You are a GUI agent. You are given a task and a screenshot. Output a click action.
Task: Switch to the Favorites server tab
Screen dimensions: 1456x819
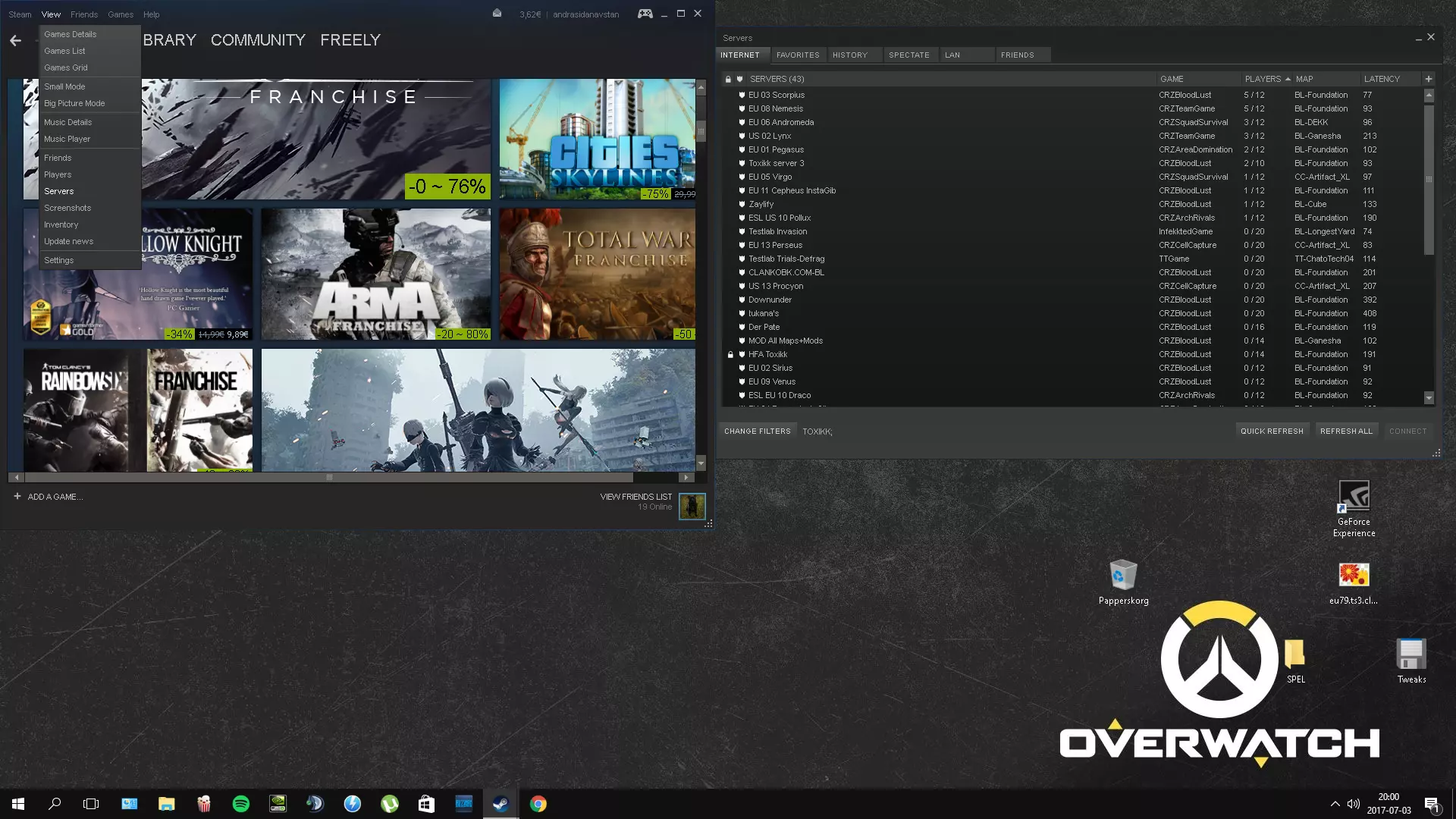798,55
